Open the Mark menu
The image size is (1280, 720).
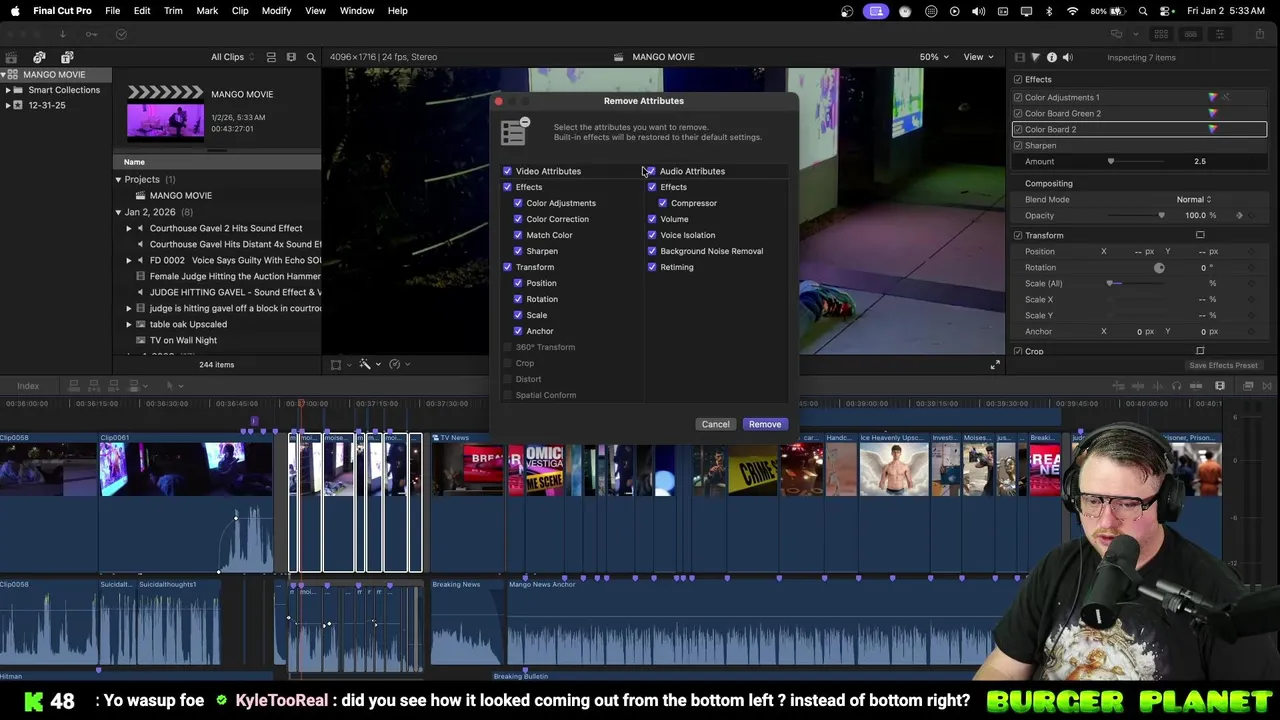click(x=207, y=11)
